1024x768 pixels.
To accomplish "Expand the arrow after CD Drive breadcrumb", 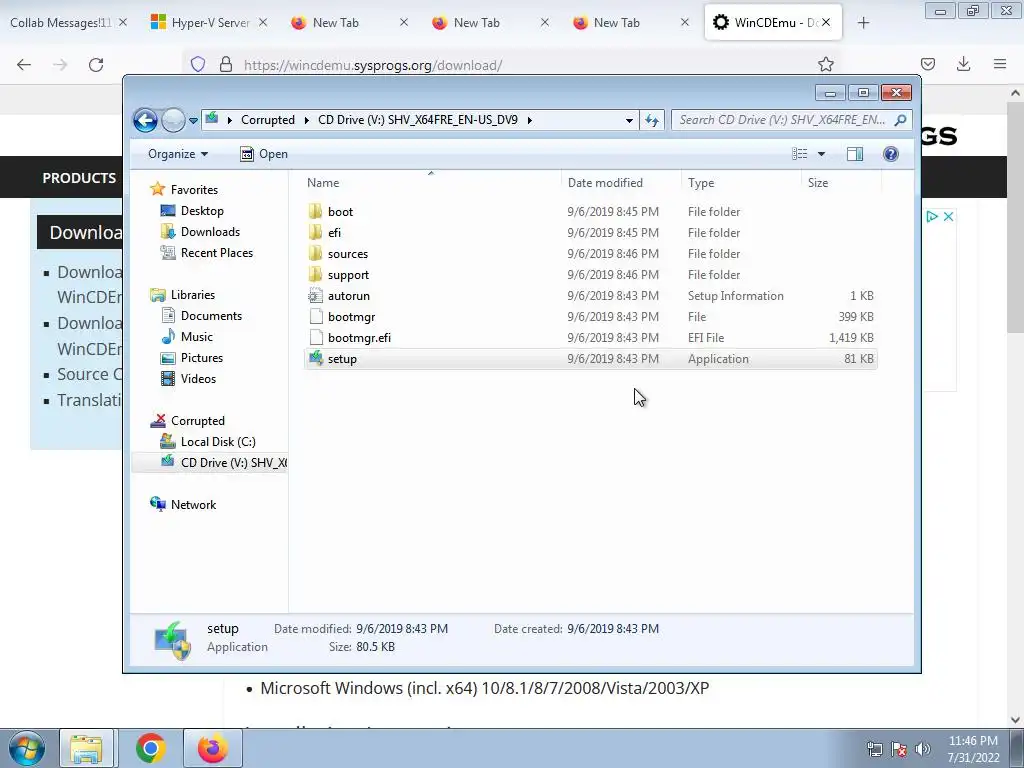I will click(x=530, y=120).
